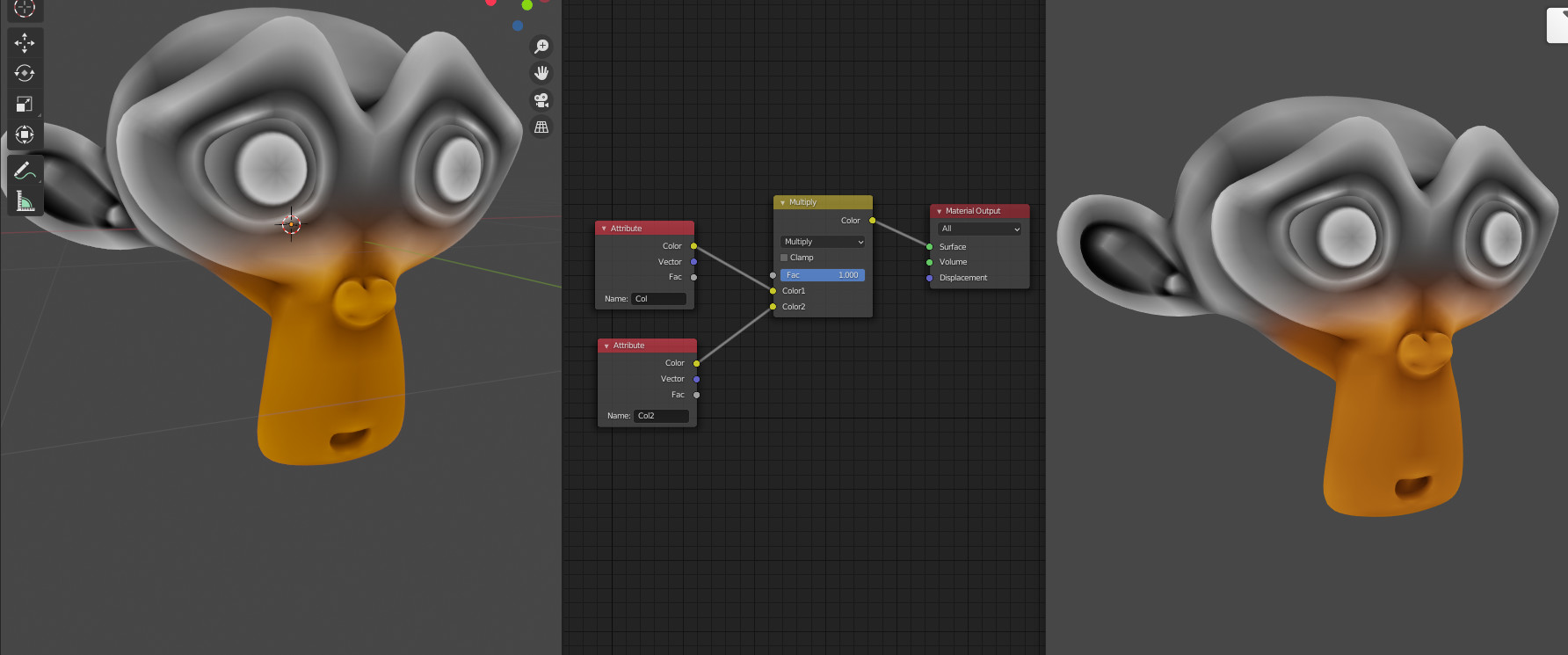The width and height of the screenshot is (1568, 655).
Task: Click the 3D cursor crosshair on the monkey
Action: [x=291, y=224]
